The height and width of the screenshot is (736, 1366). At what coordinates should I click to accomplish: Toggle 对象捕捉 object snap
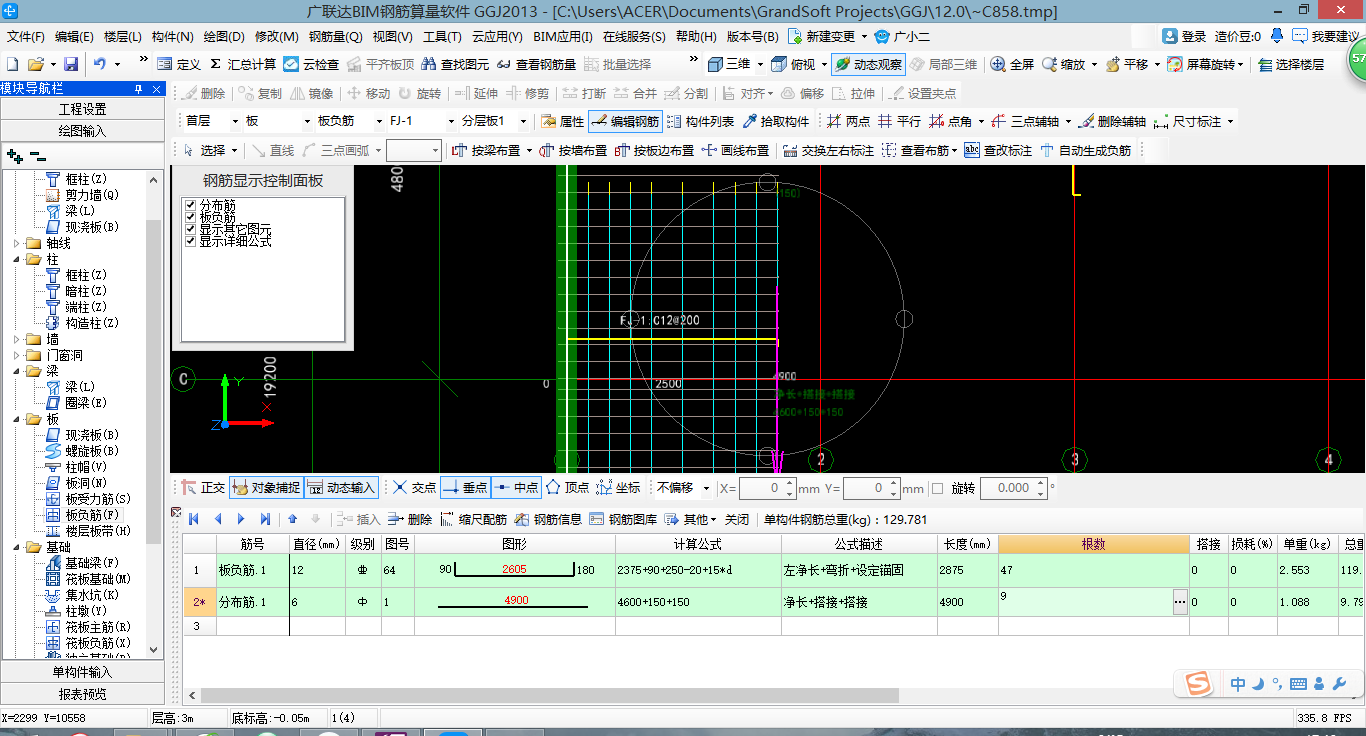tap(266, 488)
